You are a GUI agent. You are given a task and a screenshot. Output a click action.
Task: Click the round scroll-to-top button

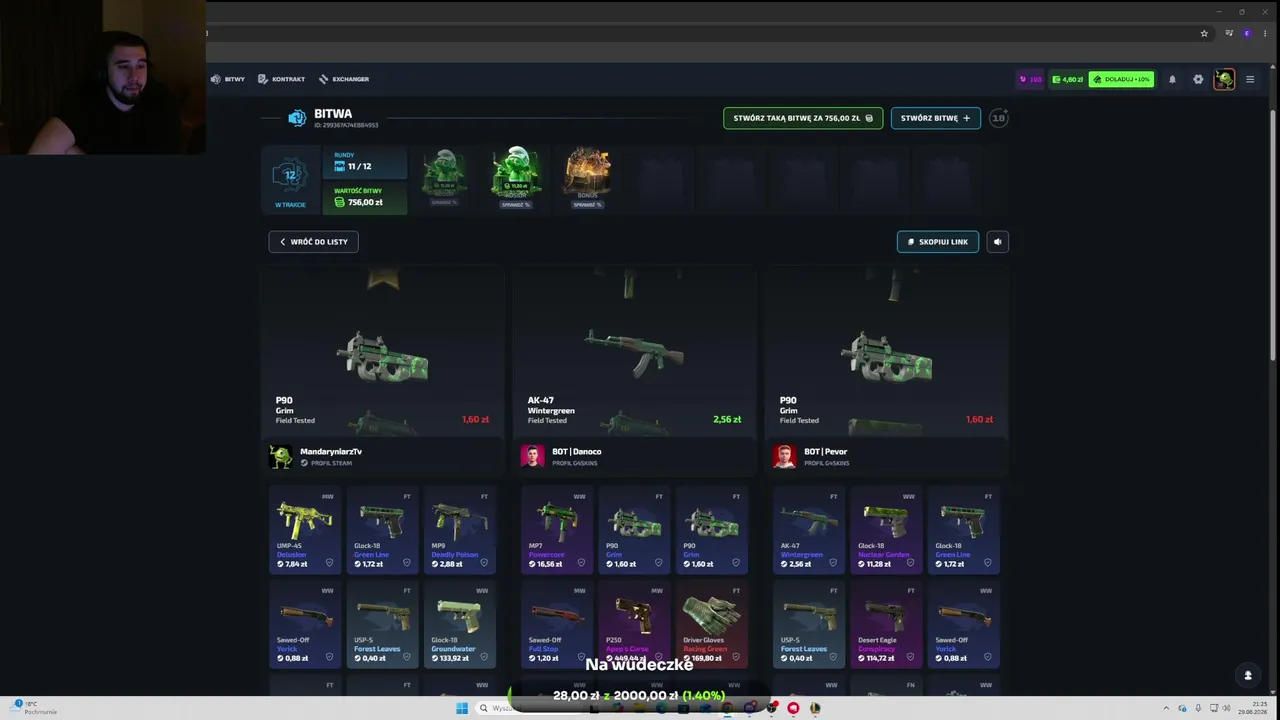1247,675
